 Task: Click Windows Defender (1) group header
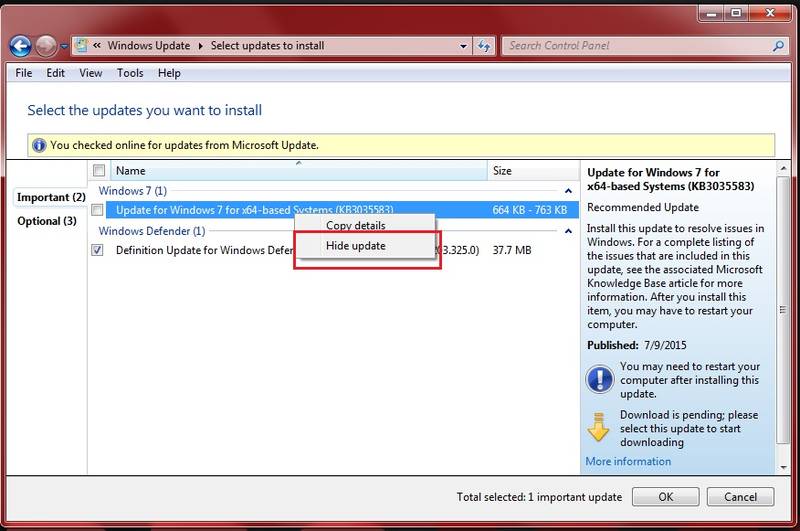[x=152, y=231]
